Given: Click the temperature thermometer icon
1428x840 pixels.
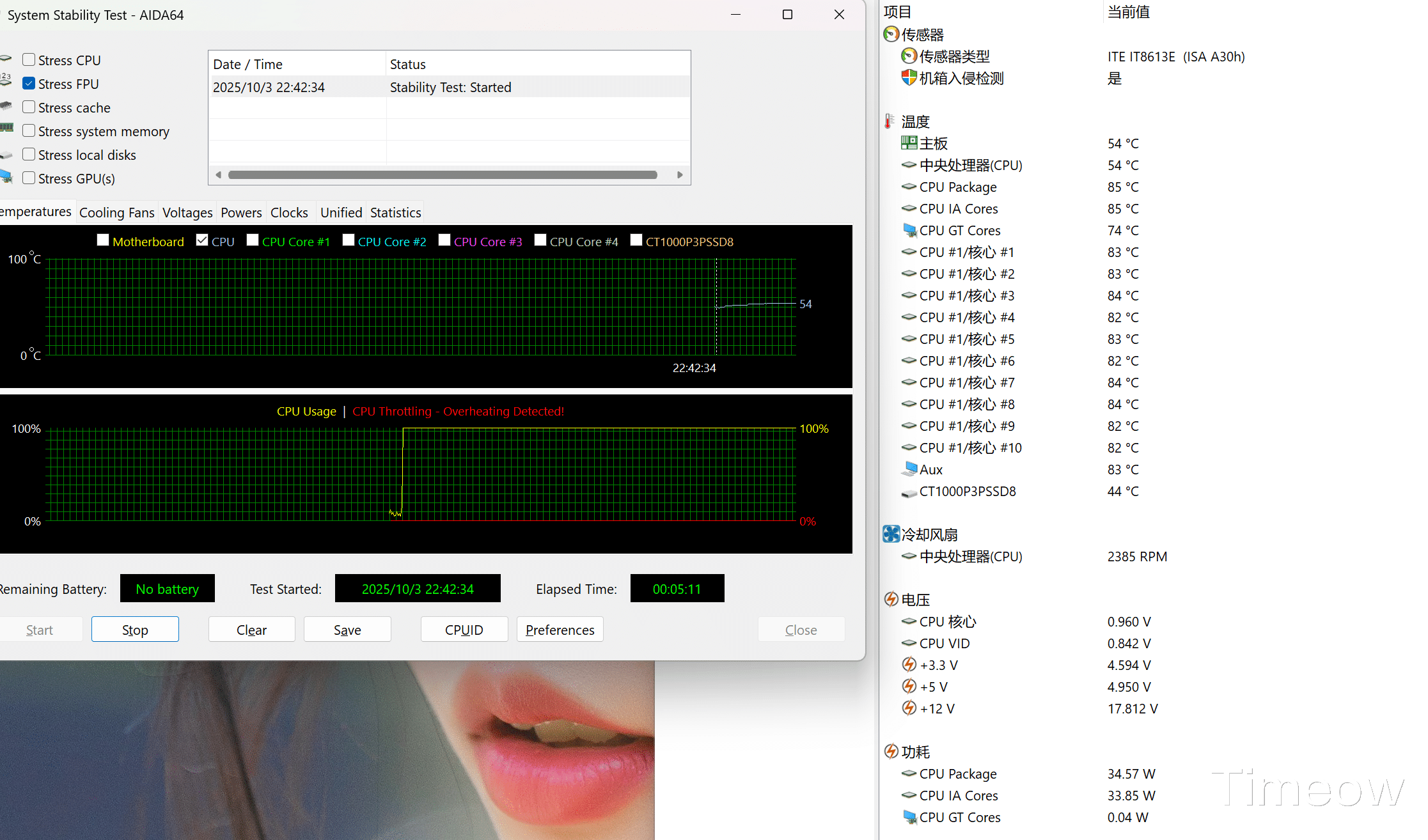Looking at the screenshot, I should point(890,121).
